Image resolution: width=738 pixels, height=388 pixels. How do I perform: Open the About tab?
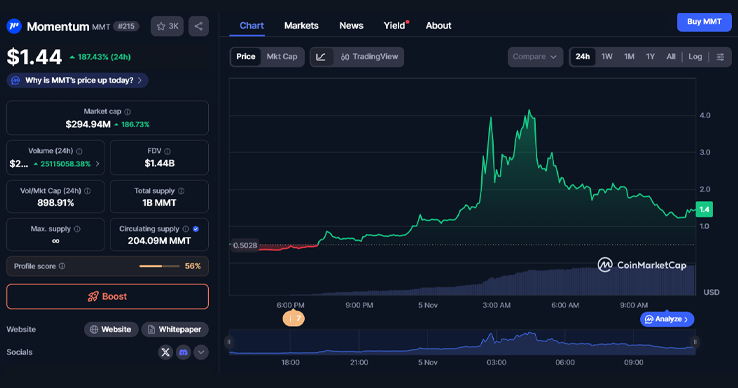pyautogui.click(x=438, y=26)
